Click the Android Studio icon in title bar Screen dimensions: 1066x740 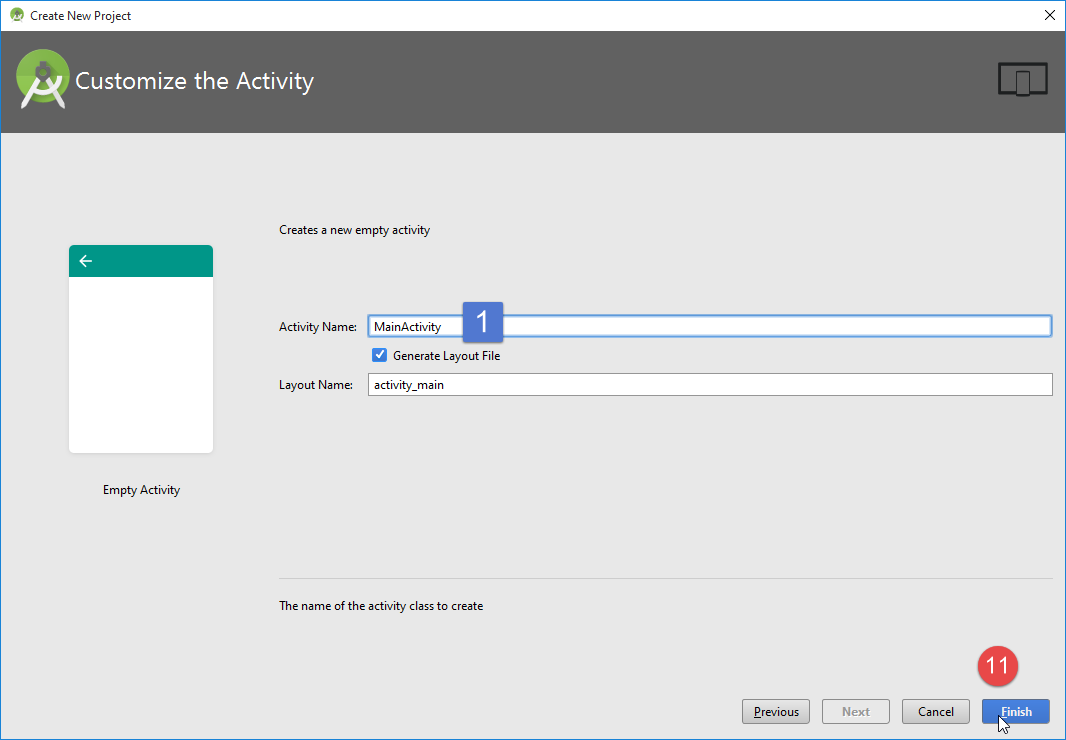[x=16, y=15]
